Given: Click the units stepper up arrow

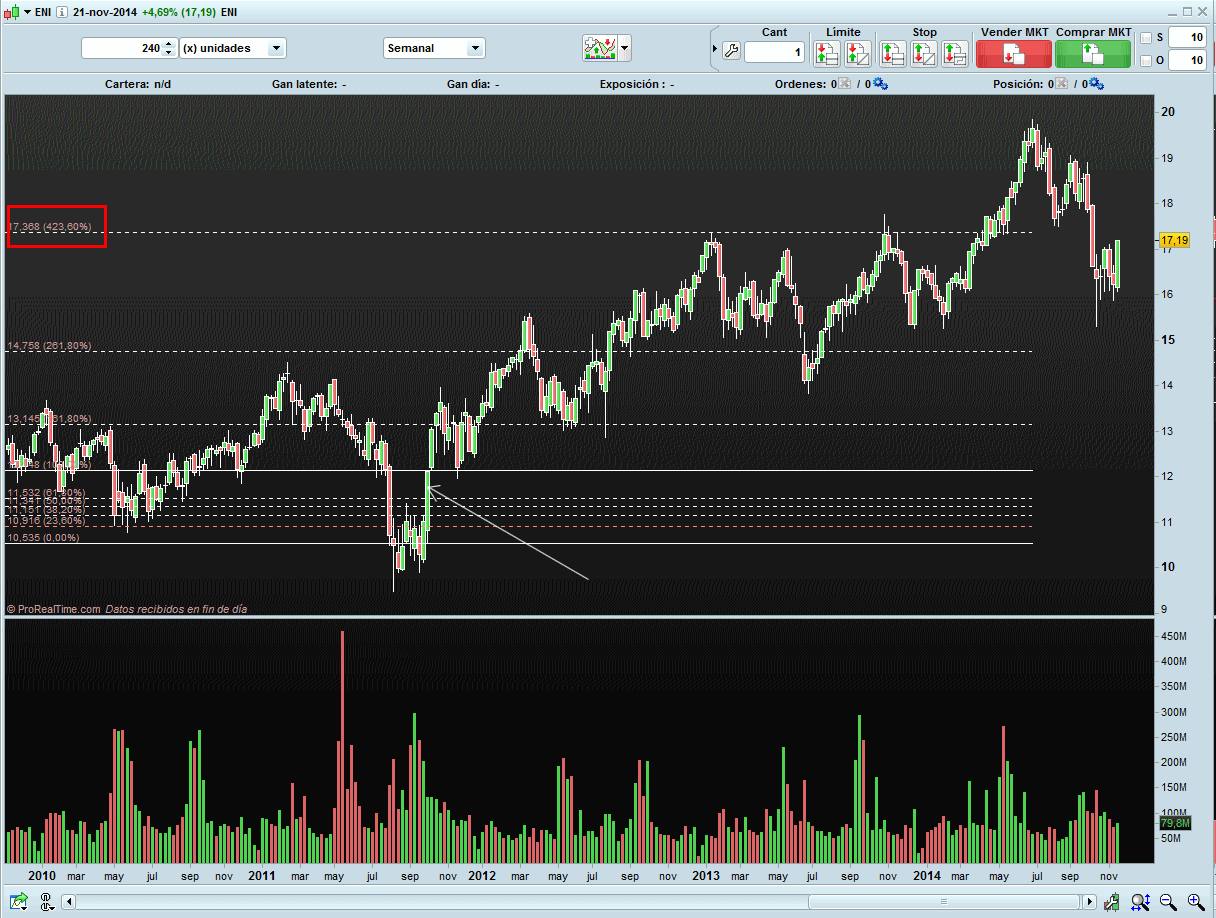Looking at the screenshot, I should (x=169, y=43).
